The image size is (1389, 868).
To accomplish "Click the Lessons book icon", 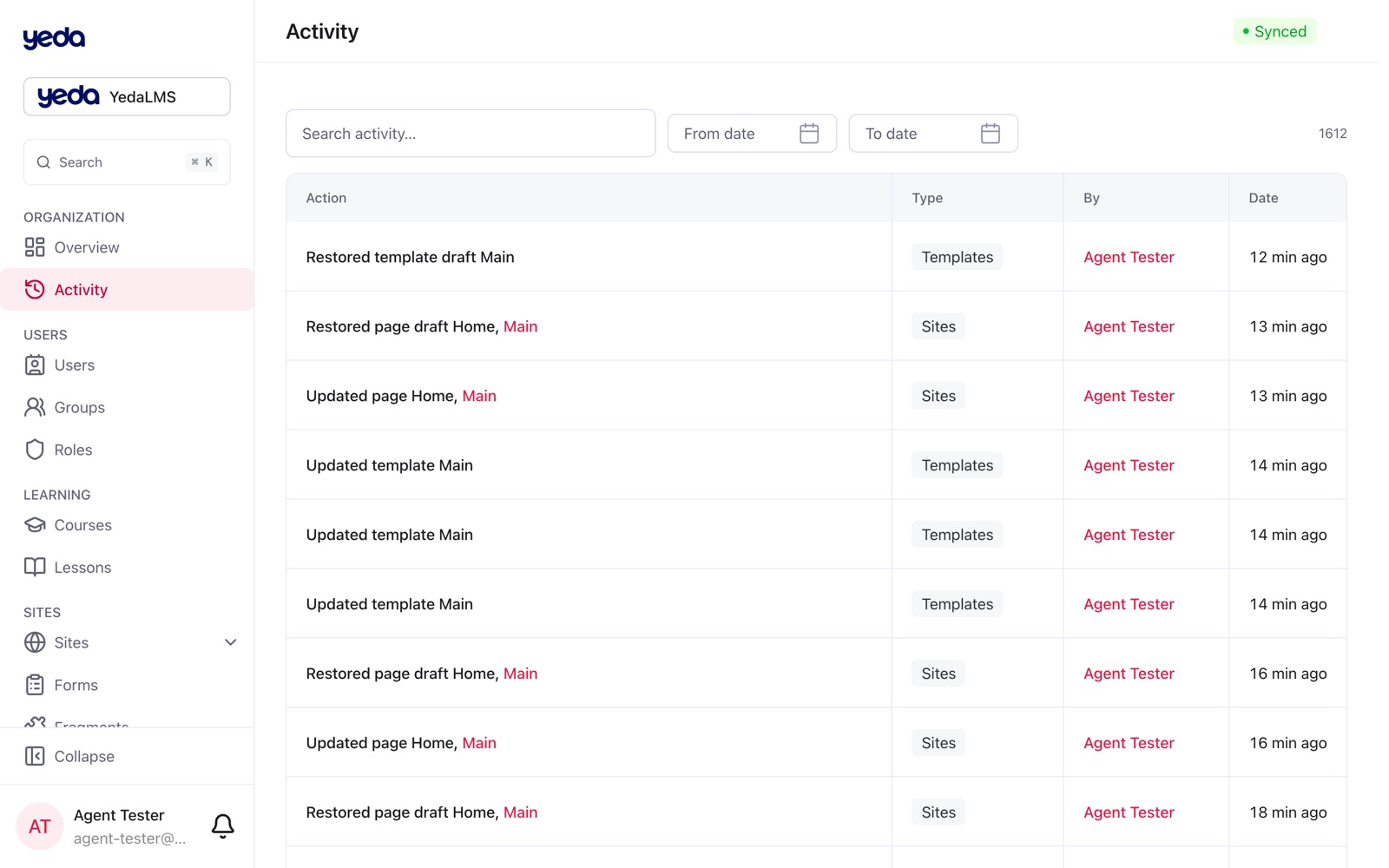I will coord(35,568).
